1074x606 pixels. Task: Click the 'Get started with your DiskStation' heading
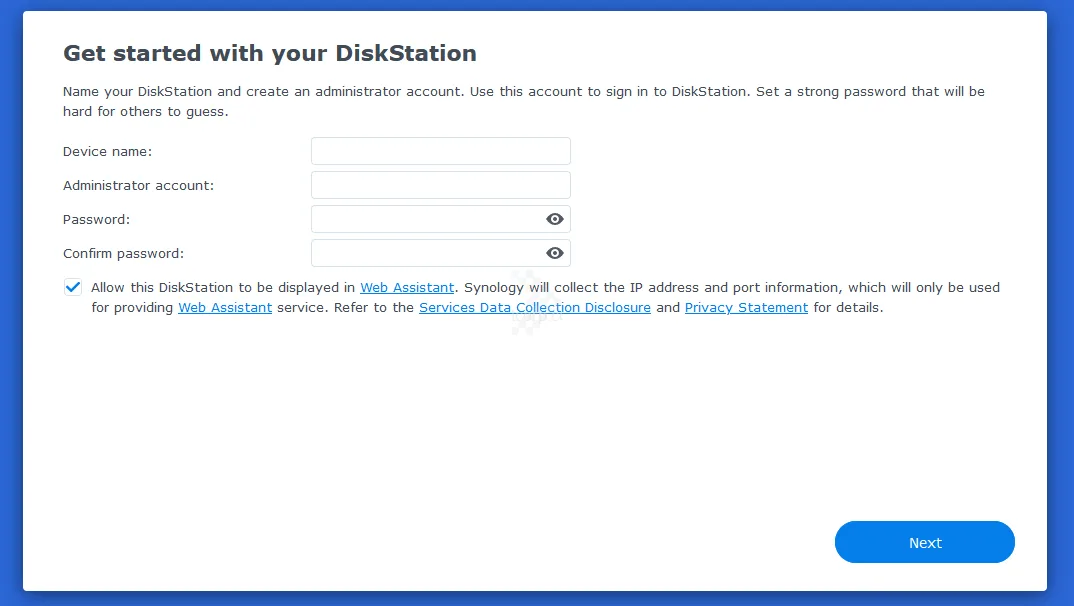tap(269, 53)
